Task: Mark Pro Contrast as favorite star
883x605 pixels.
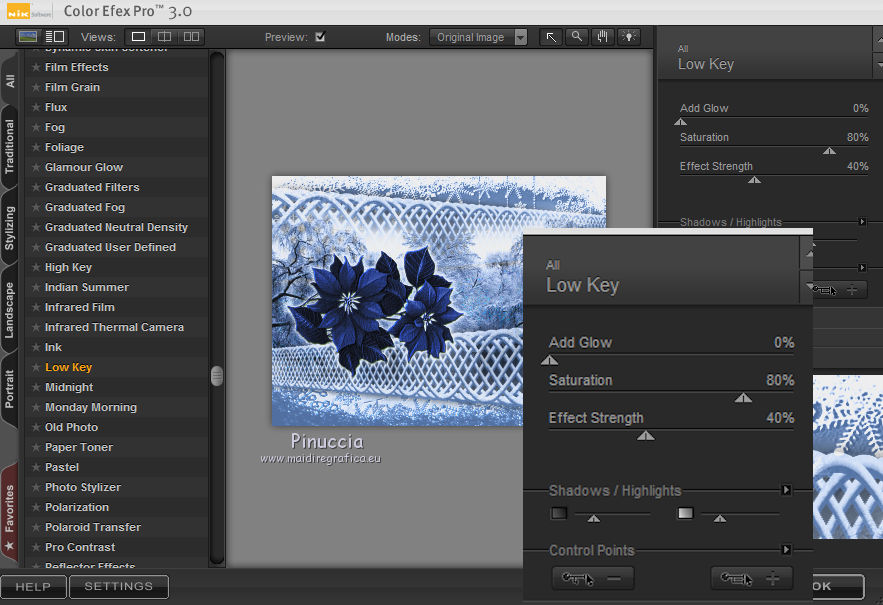Action: 36,547
